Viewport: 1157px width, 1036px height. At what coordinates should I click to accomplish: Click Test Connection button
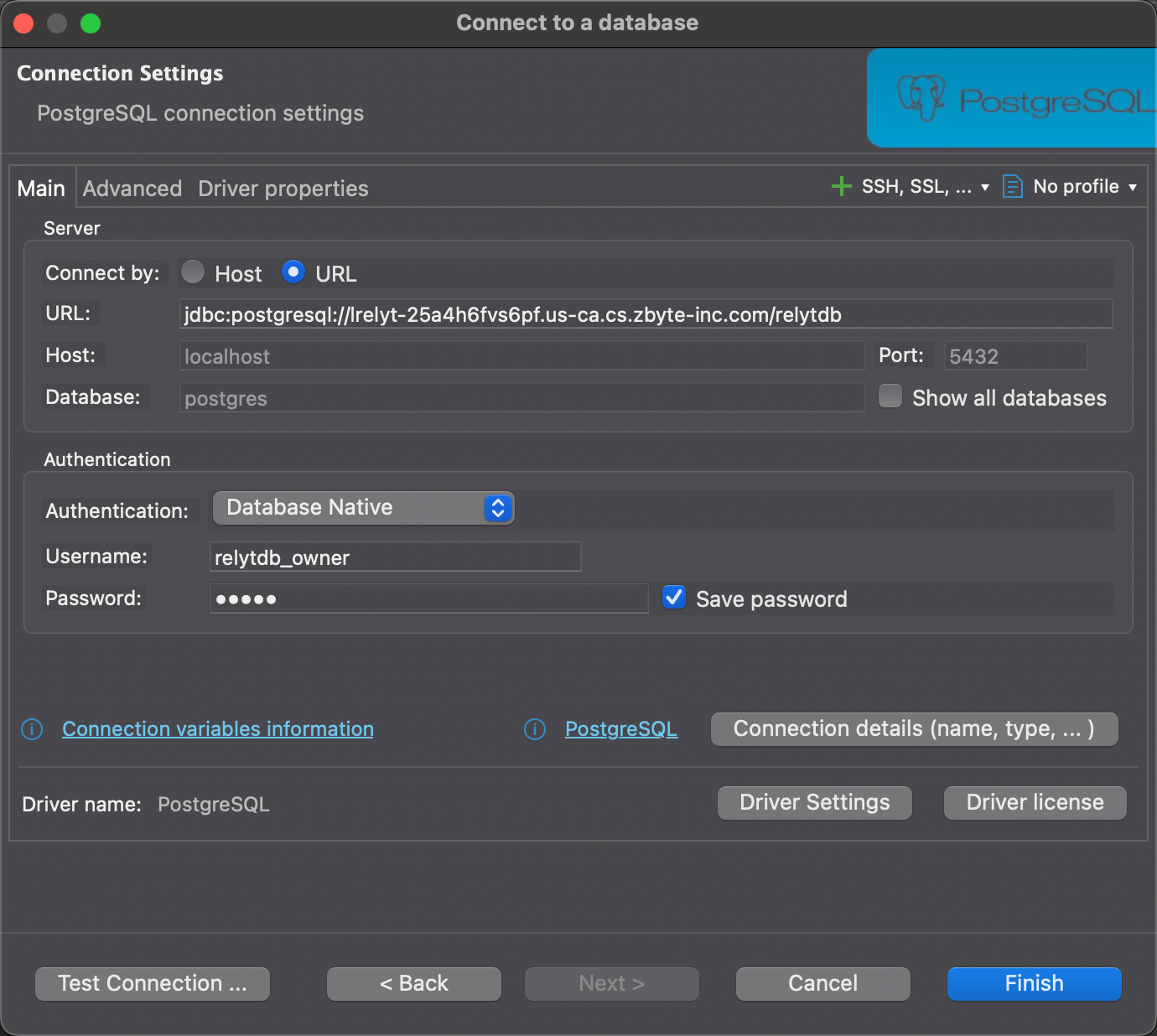click(153, 984)
